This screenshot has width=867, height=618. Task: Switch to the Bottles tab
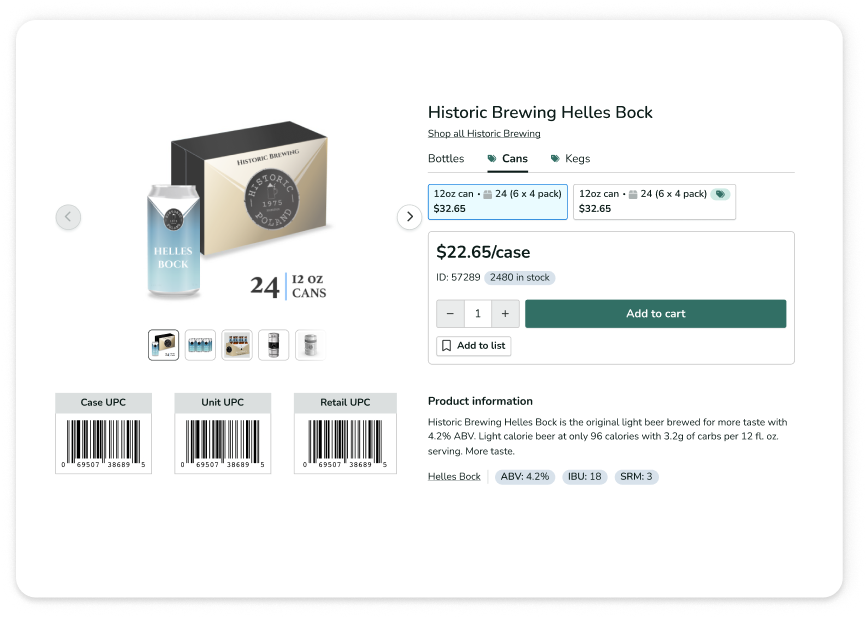pos(446,159)
